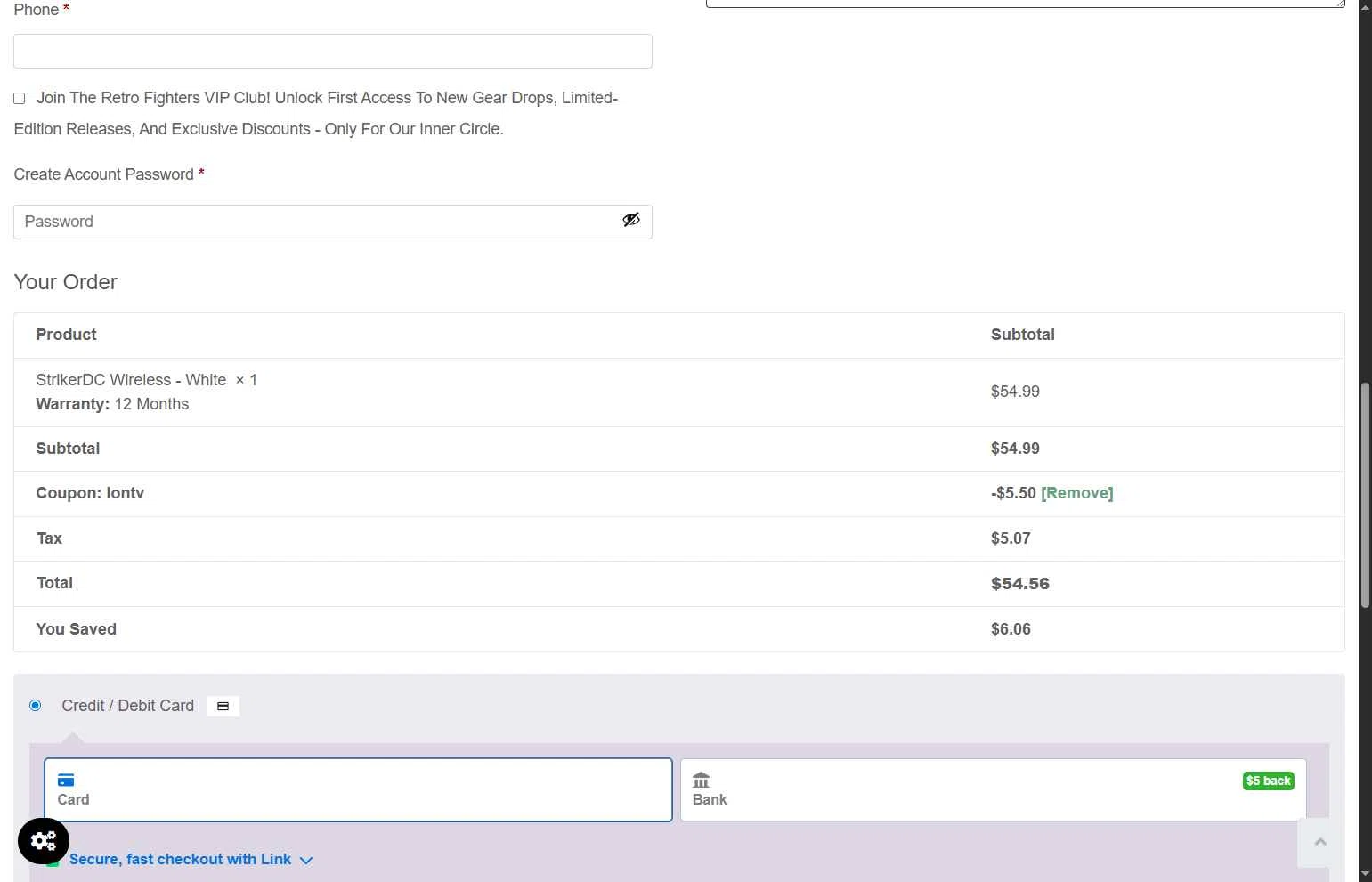The height and width of the screenshot is (882, 1372).
Task: Choose the Bank payment tab
Action: click(993, 789)
